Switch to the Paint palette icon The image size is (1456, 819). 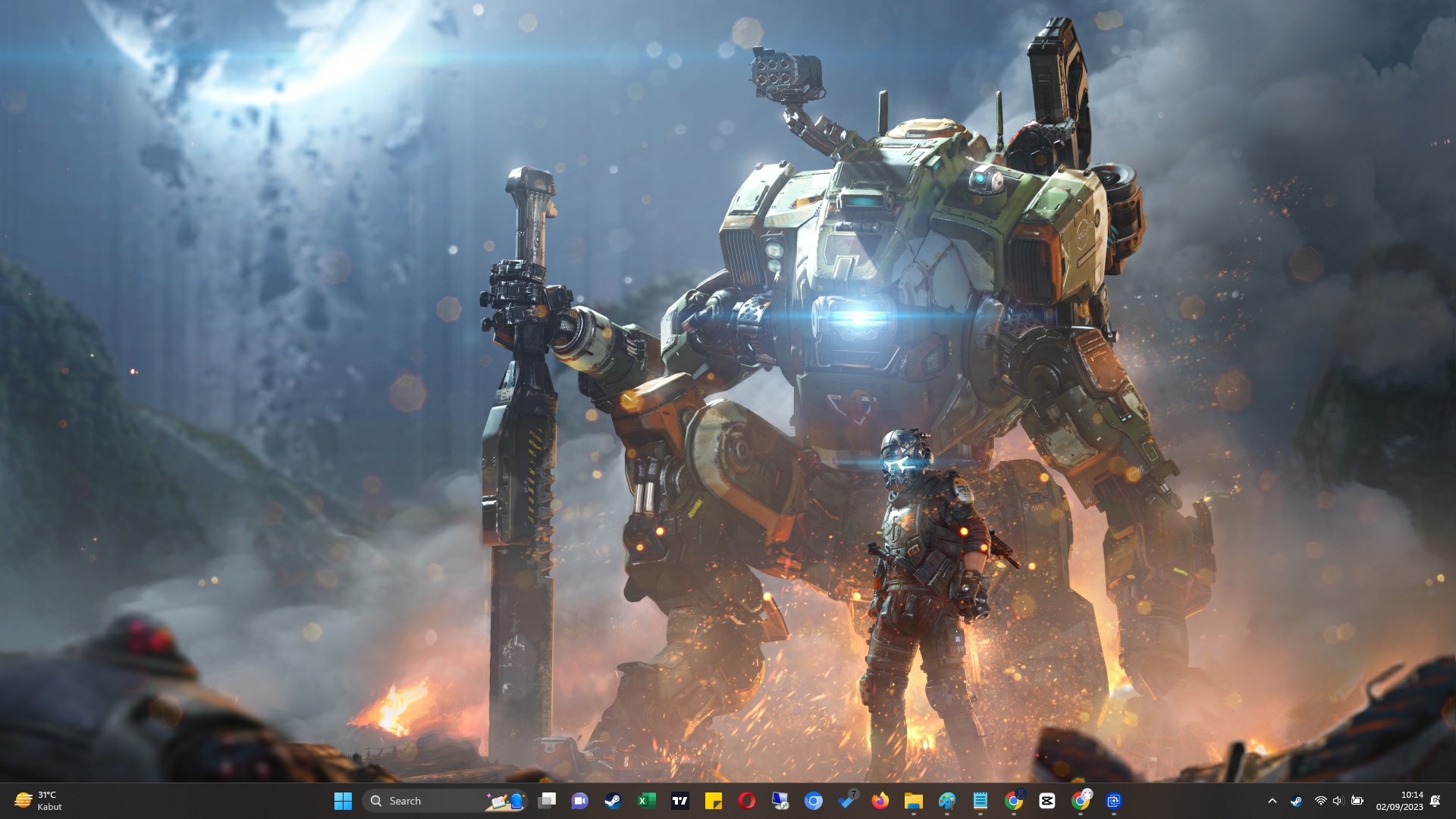tap(946, 801)
